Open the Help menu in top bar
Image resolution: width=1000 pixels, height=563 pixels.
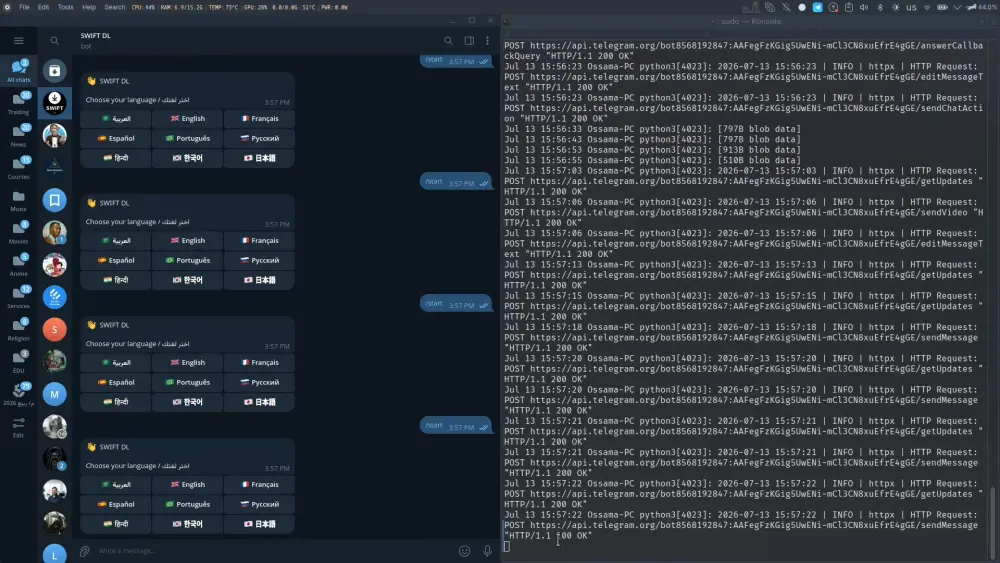pos(89,7)
